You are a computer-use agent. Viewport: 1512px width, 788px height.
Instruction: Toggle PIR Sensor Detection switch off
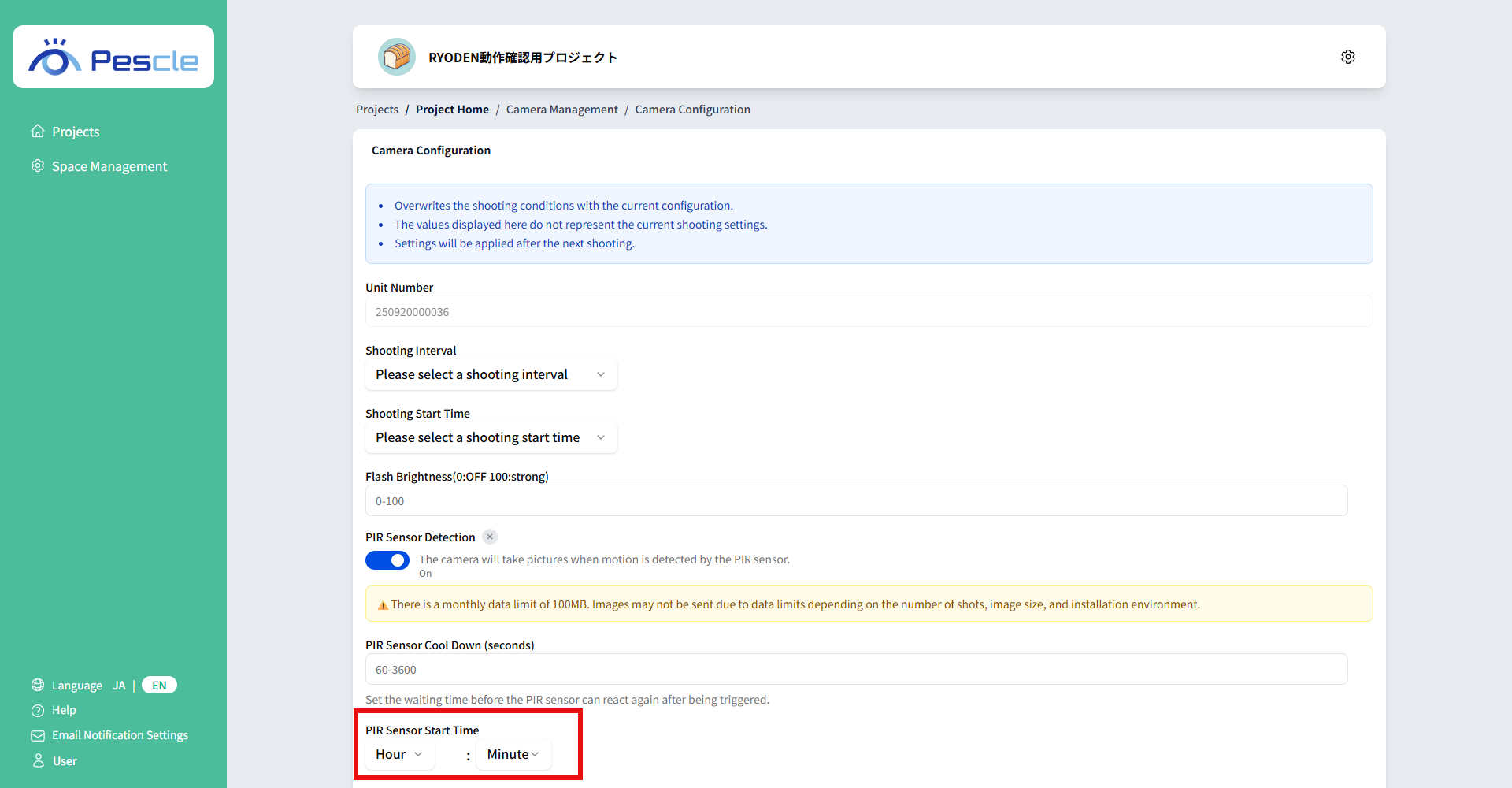pyautogui.click(x=387, y=560)
